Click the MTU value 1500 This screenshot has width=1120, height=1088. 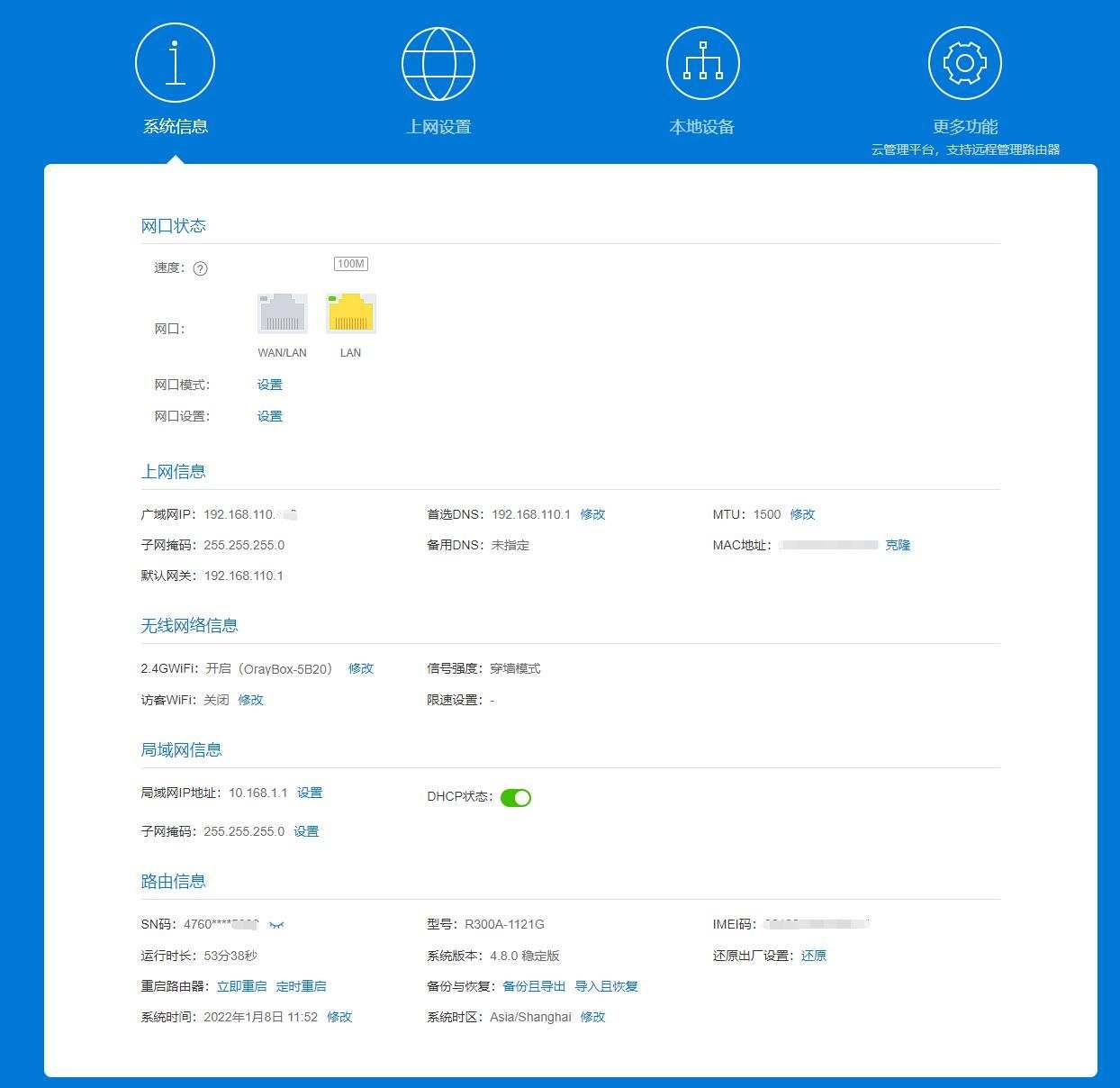coord(767,514)
